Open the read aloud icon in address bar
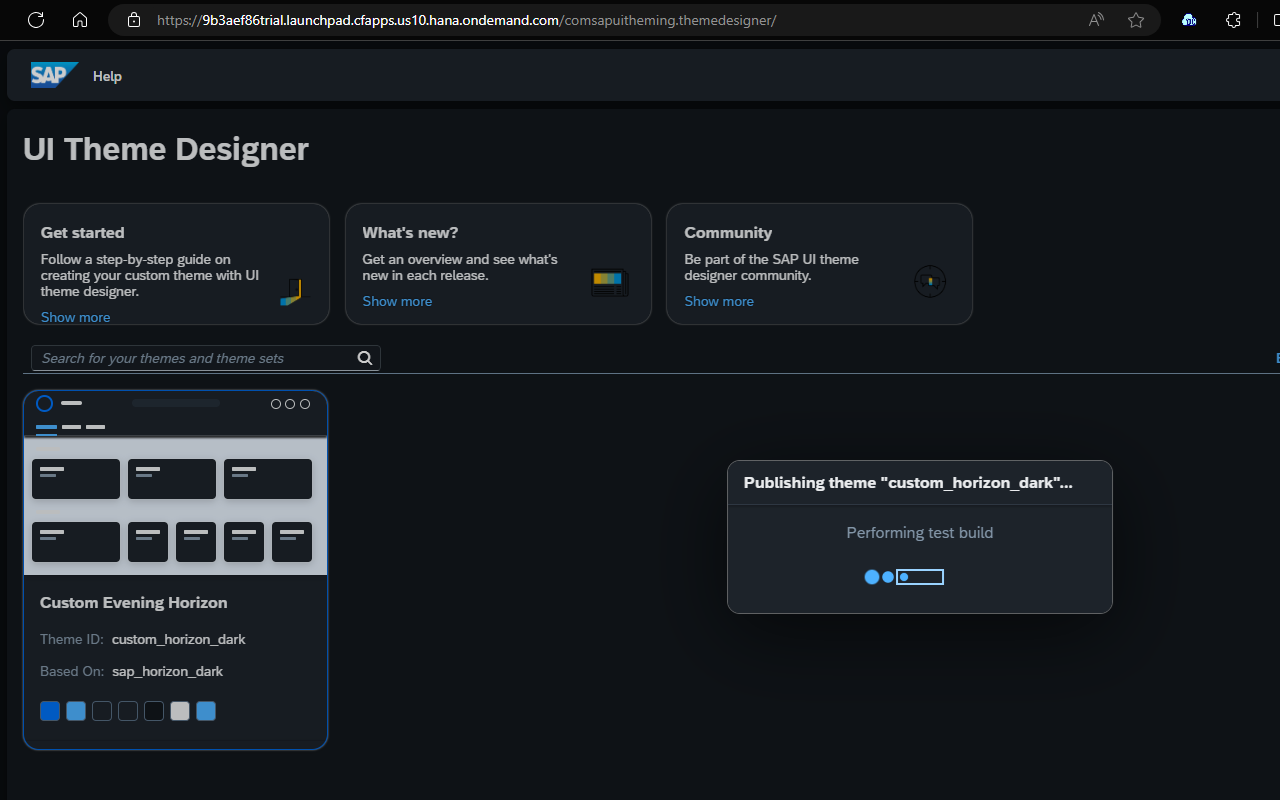The image size is (1280, 800). point(1096,20)
